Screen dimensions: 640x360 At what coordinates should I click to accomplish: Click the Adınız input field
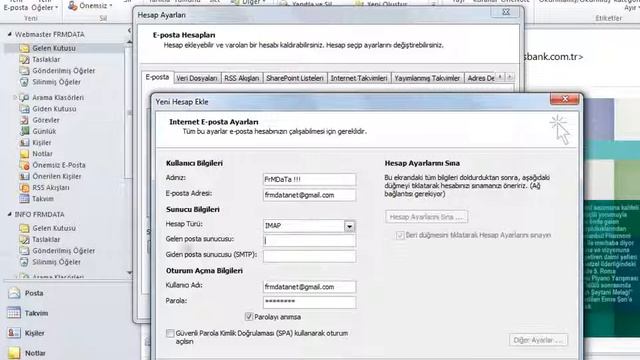(309, 180)
